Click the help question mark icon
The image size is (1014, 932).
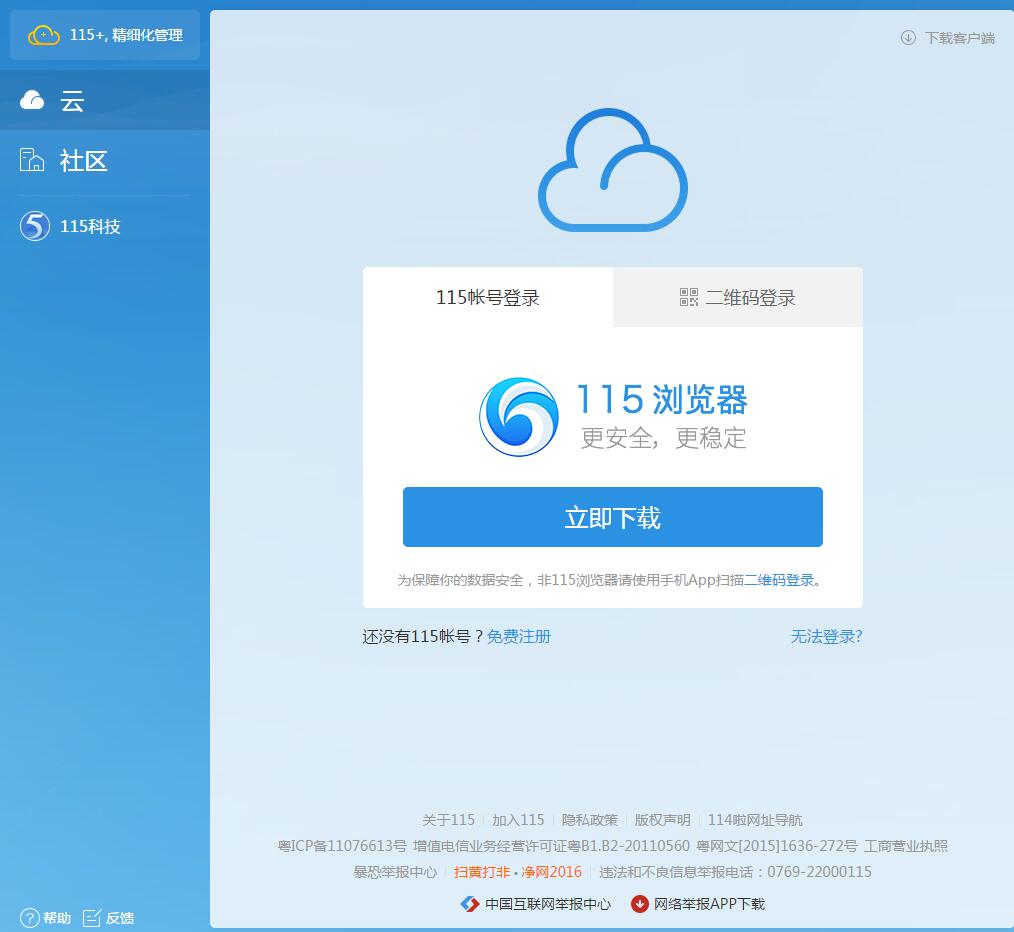click(x=30, y=918)
